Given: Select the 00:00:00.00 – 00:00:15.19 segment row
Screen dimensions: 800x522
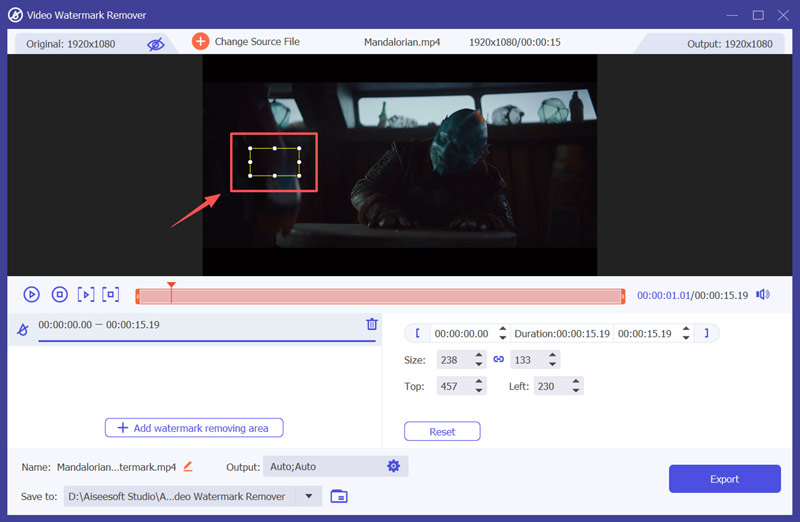Looking at the screenshot, I should (x=195, y=330).
